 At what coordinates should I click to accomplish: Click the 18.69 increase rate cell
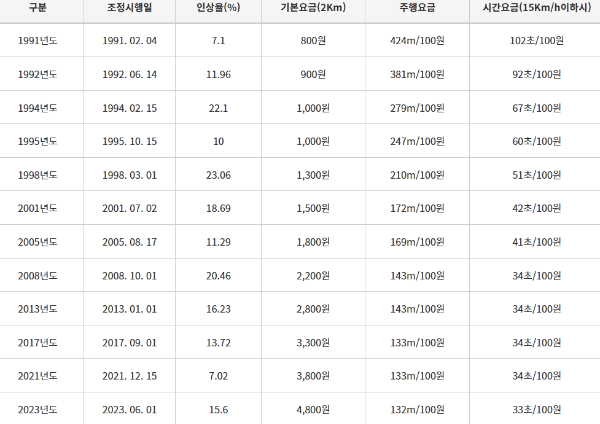tap(218, 208)
